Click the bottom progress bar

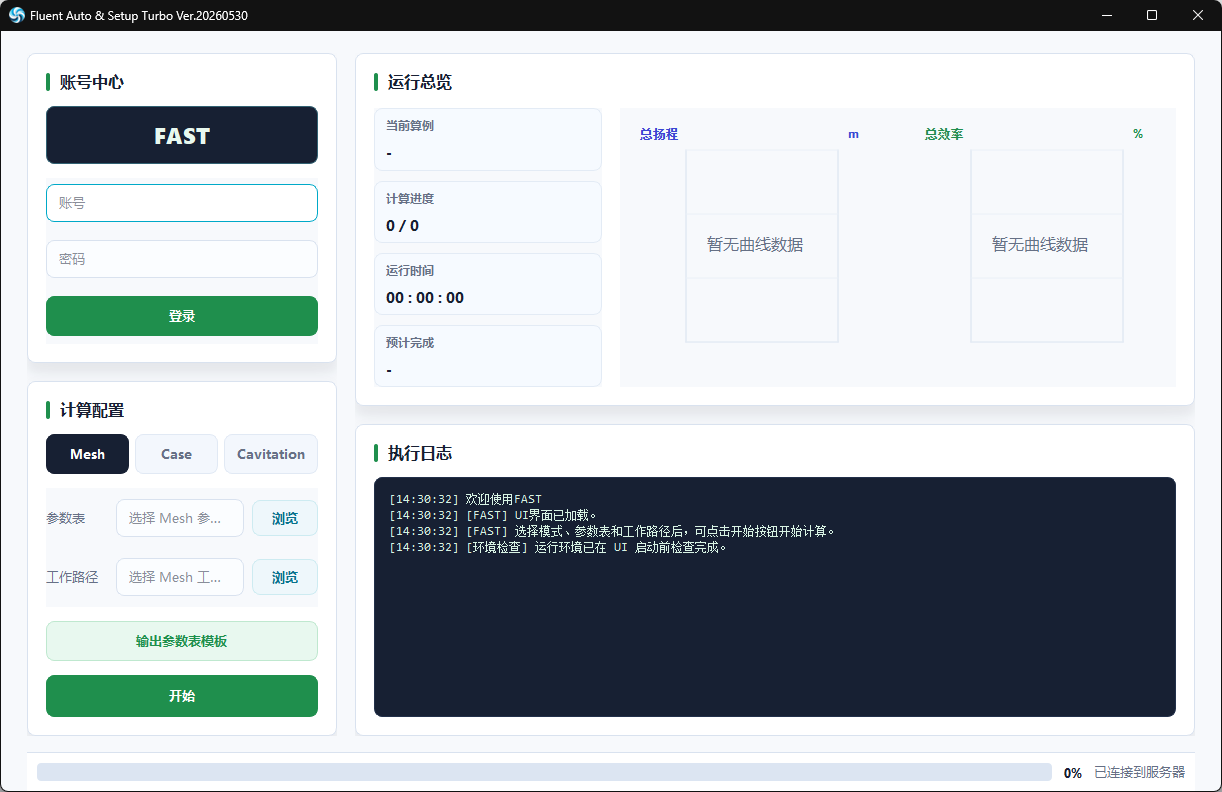pyautogui.click(x=544, y=772)
